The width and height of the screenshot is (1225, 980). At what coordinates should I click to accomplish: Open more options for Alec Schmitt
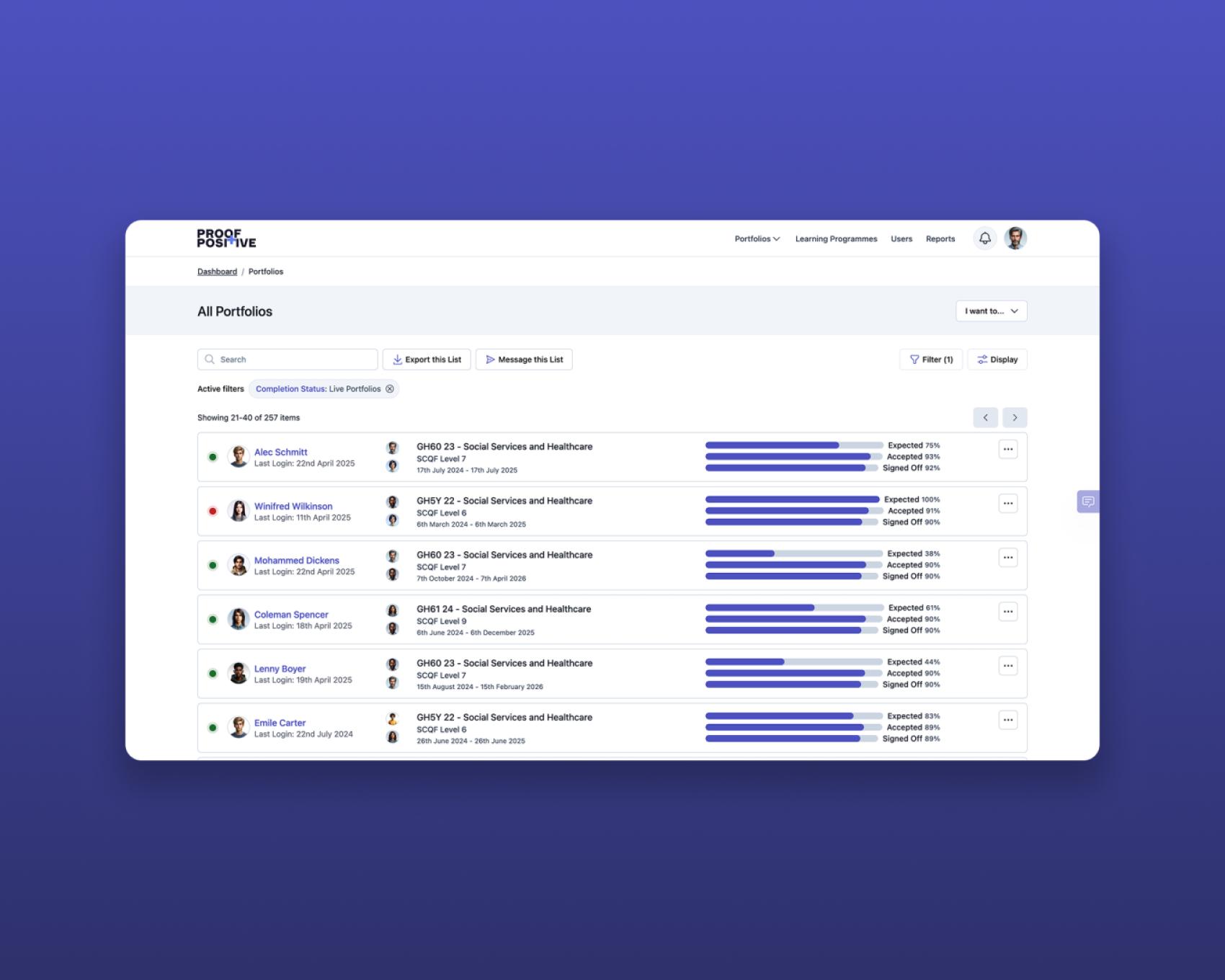click(1007, 450)
